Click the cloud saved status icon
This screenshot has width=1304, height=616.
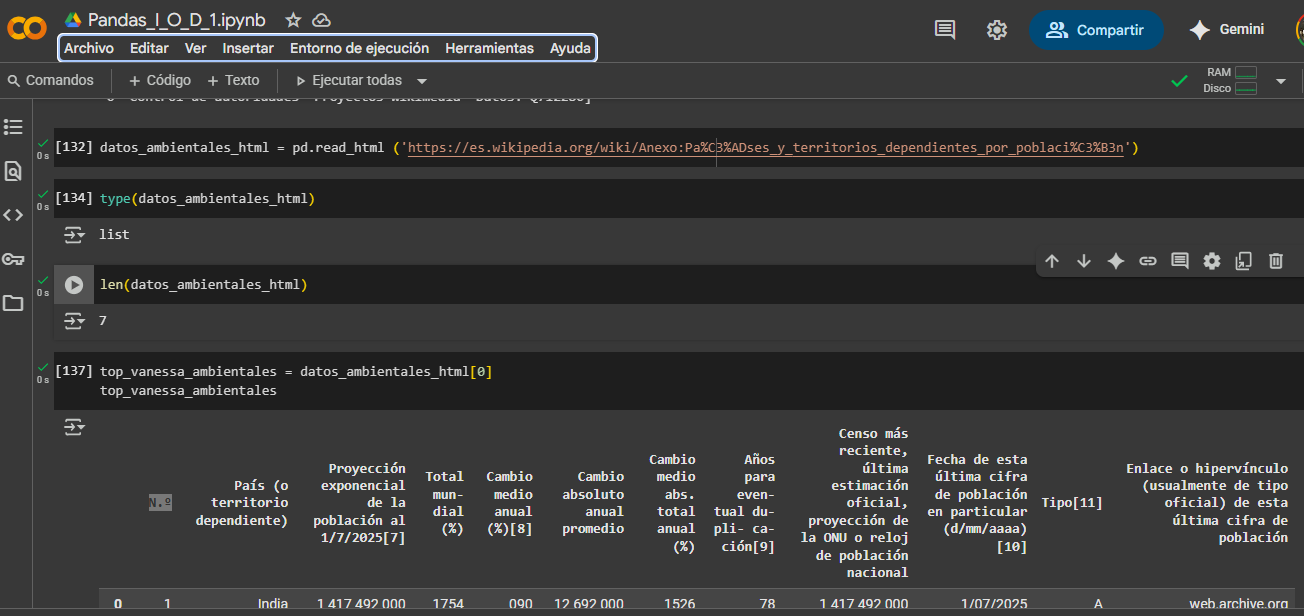(321, 20)
